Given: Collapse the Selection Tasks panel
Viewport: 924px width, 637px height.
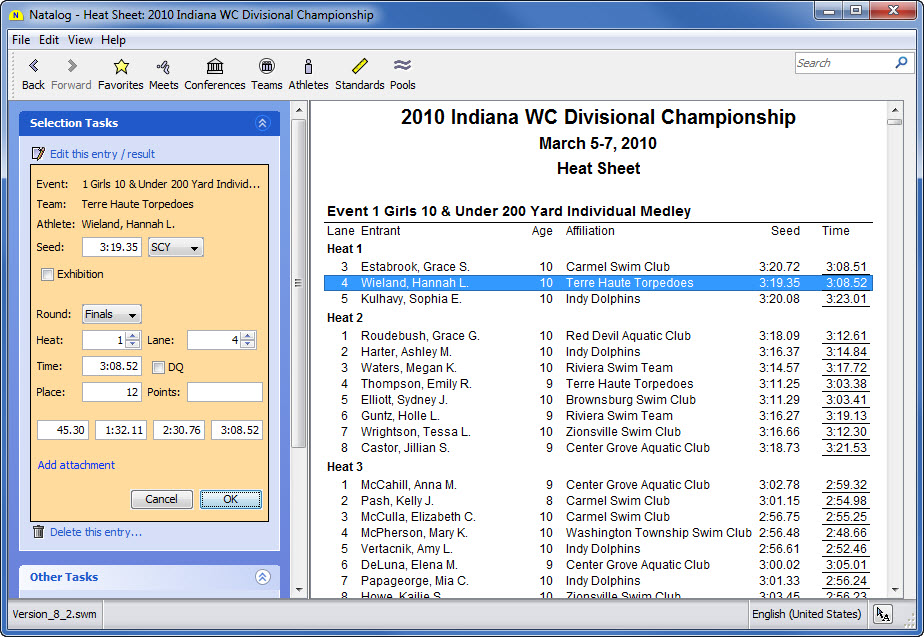Looking at the screenshot, I should tap(262, 123).
